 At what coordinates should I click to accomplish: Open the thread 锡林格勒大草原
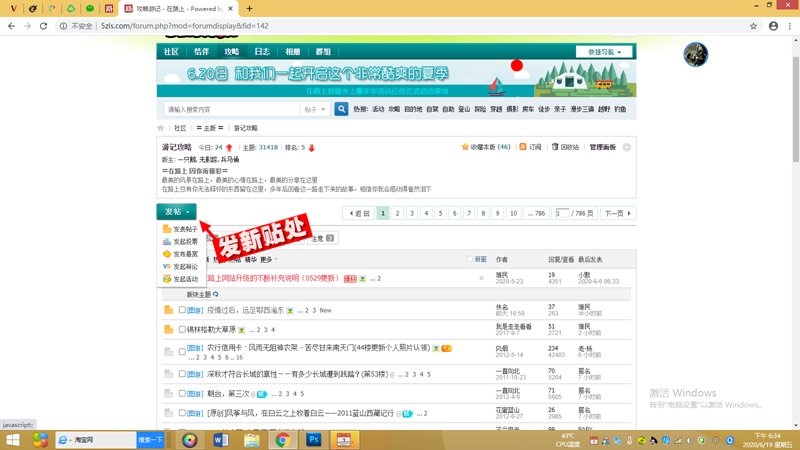point(211,330)
